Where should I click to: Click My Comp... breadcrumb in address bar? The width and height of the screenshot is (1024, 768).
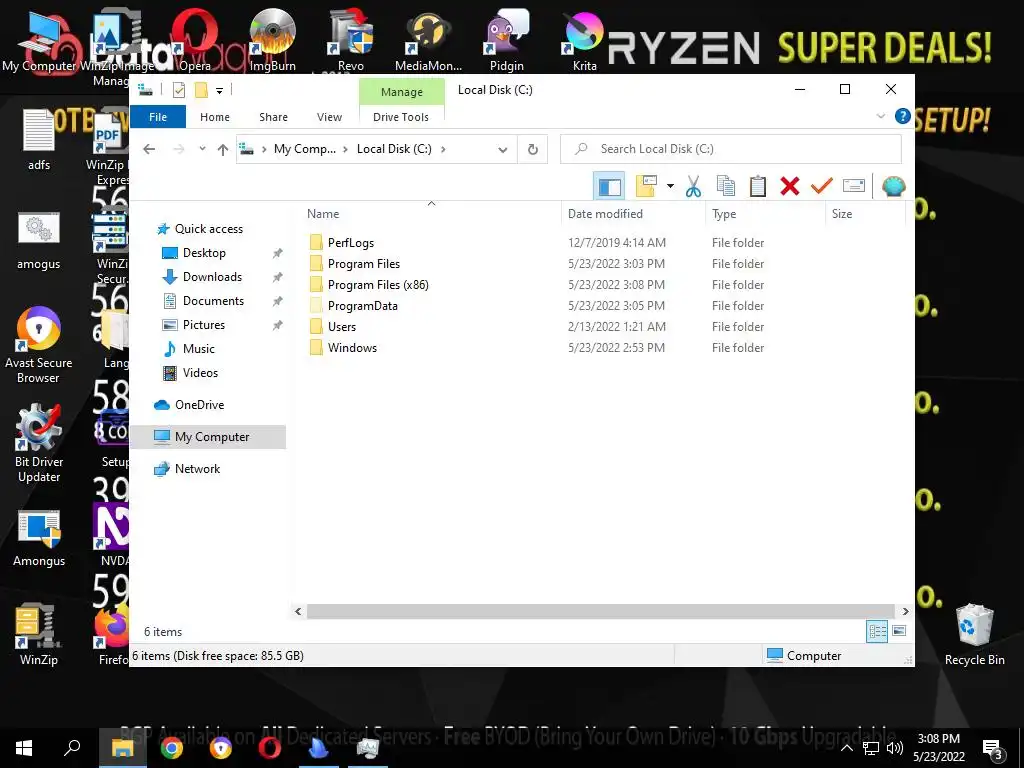(305, 149)
